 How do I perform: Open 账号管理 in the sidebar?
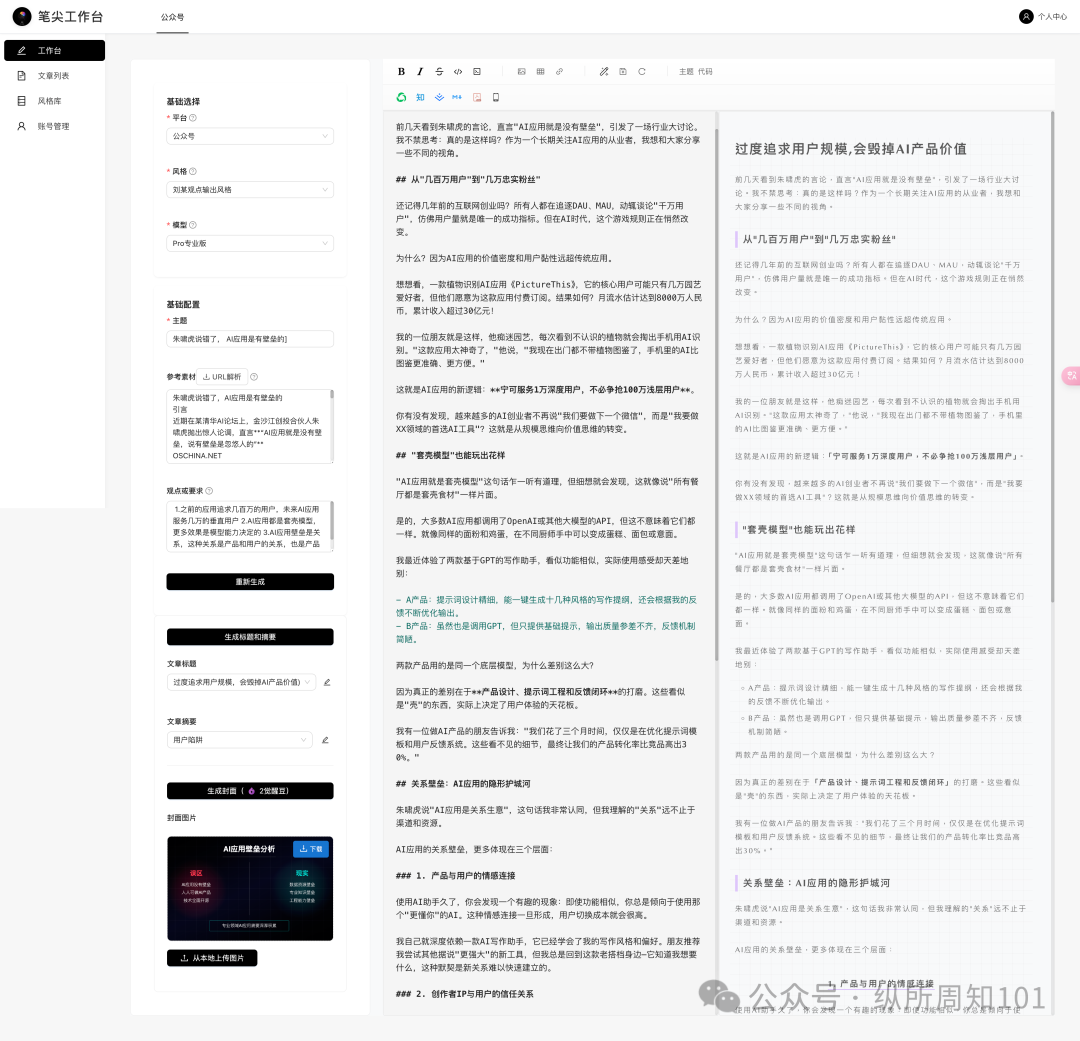(x=53, y=126)
